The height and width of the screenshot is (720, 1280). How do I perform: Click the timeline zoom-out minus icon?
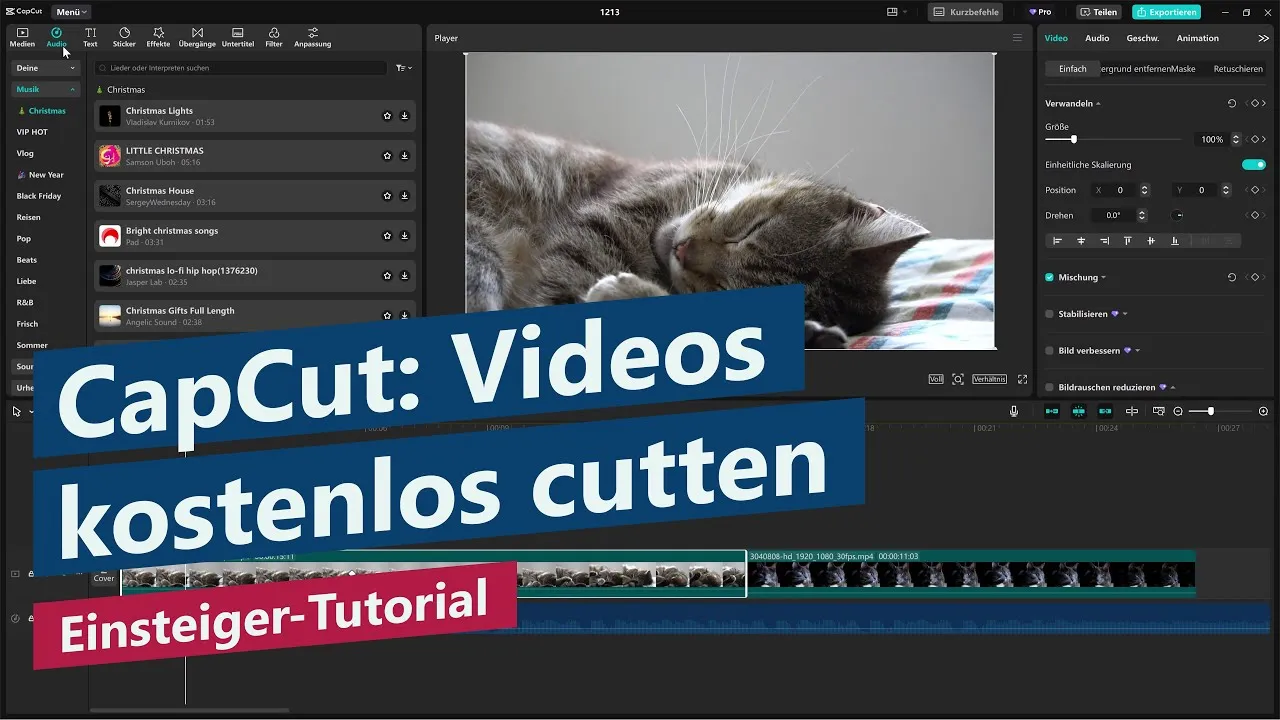pyautogui.click(x=1178, y=411)
